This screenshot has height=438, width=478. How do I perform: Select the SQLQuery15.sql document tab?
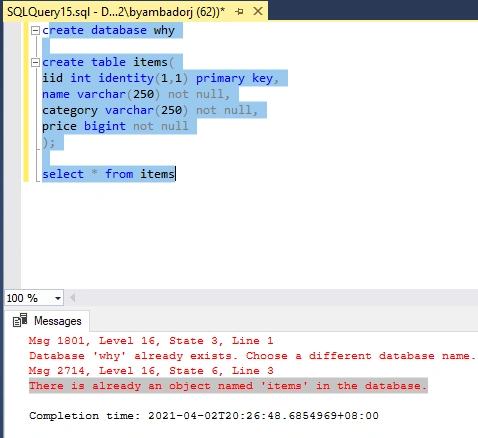tap(116, 12)
